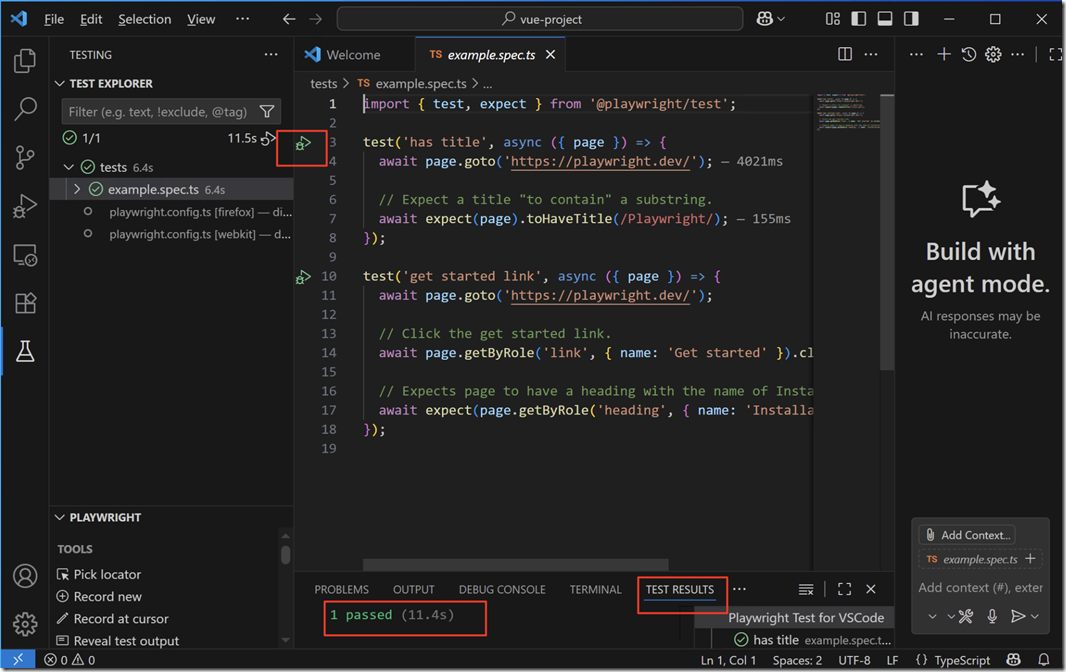Screen dimensions: 1066x672
Task: Open more menu bar items ellipsis
Action: (x=243, y=19)
